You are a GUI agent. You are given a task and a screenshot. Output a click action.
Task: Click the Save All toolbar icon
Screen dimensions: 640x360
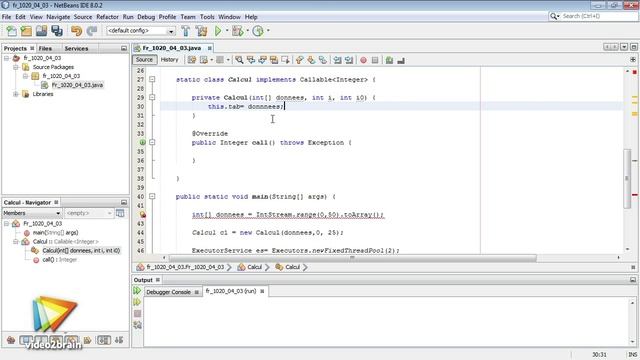point(57,31)
